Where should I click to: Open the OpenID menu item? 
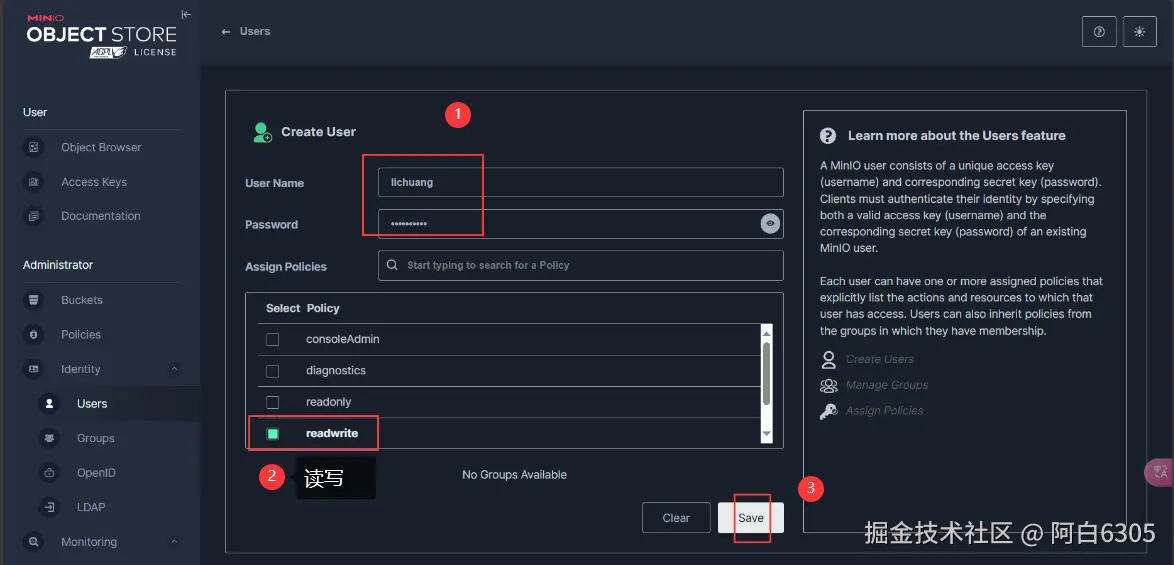pos(96,472)
